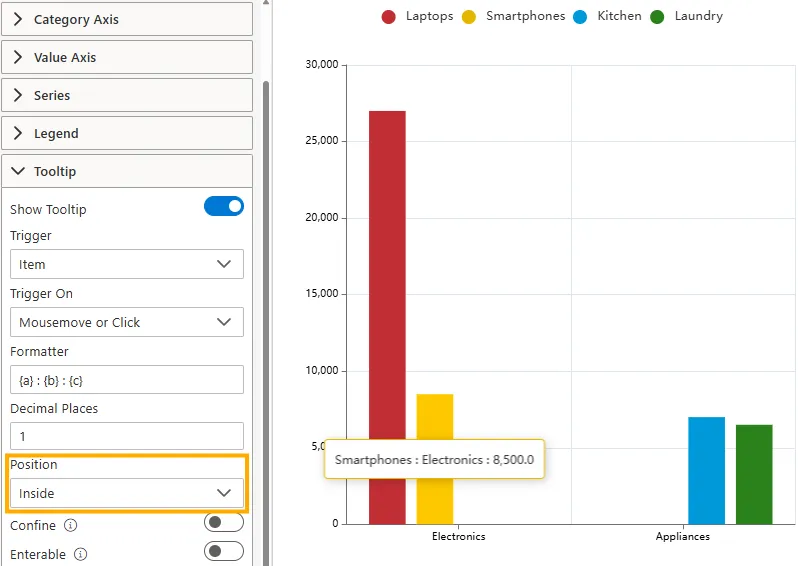798x566 pixels.
Task: Enable the Confine toggle
Action: pos(224,523)
